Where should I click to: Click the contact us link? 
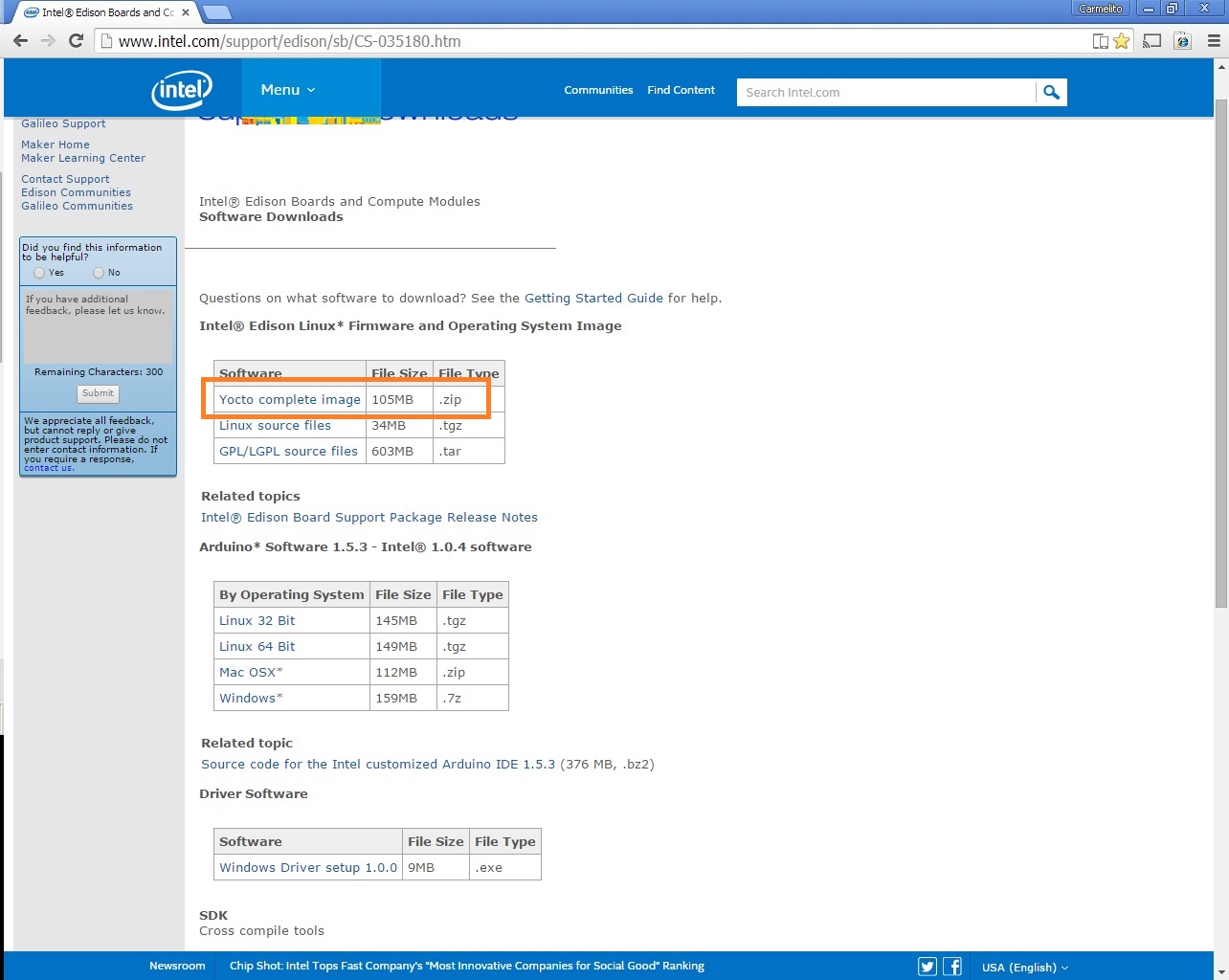point(49,468)
